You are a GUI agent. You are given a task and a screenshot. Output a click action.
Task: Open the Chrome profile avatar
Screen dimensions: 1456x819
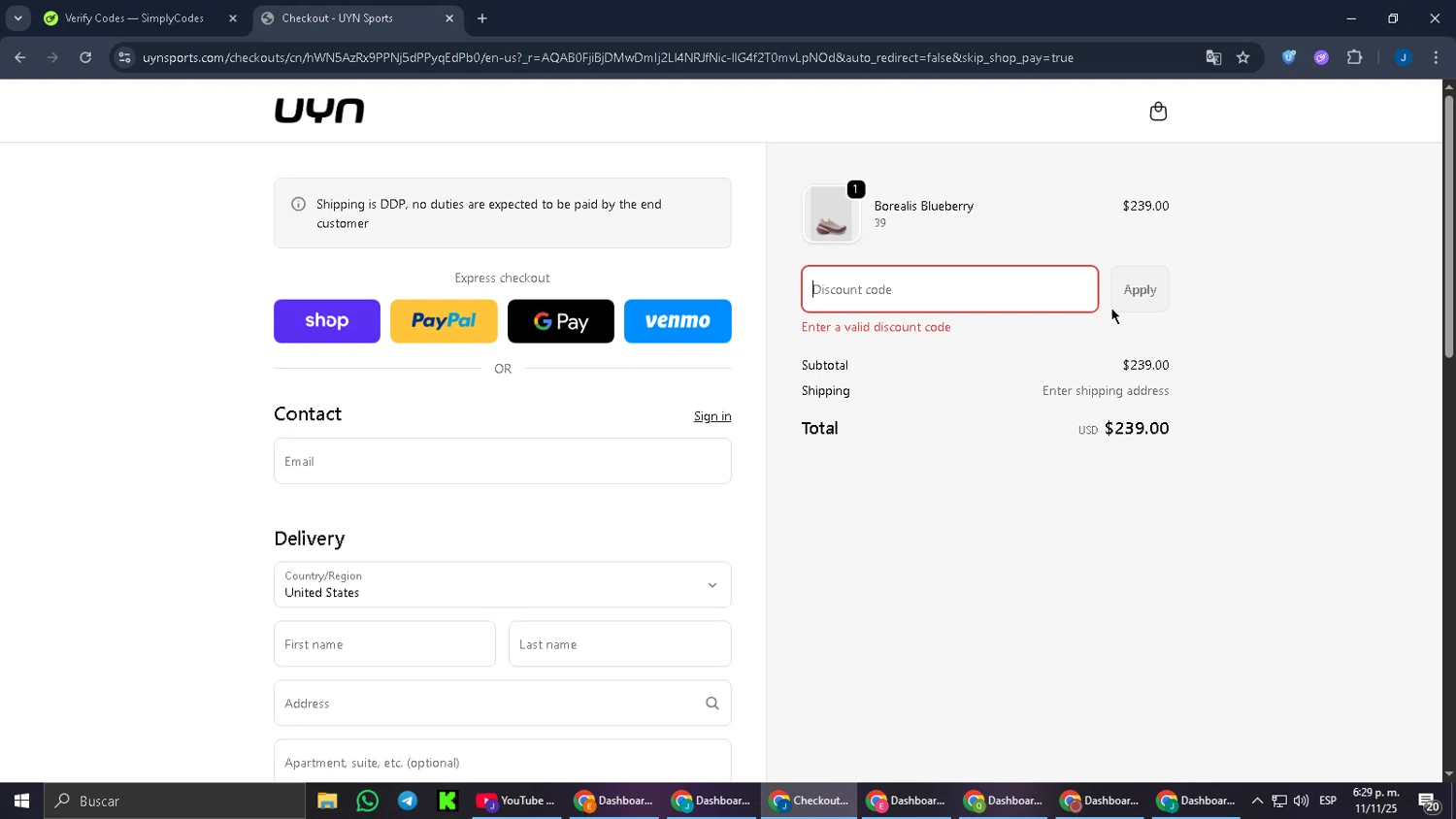(1404, 57)
